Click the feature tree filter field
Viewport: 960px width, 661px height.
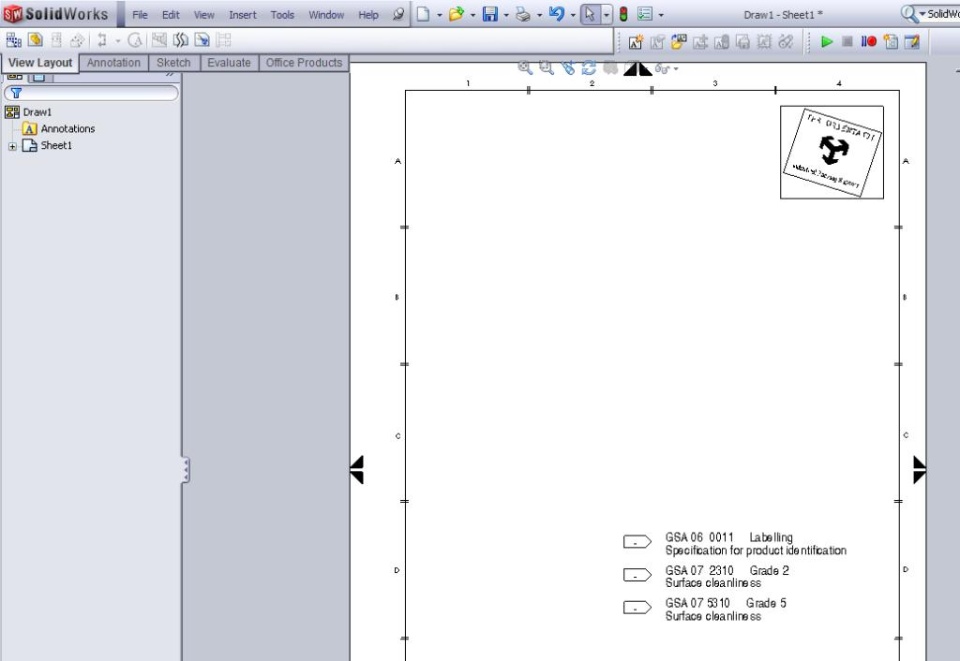[x=91, y=93]
